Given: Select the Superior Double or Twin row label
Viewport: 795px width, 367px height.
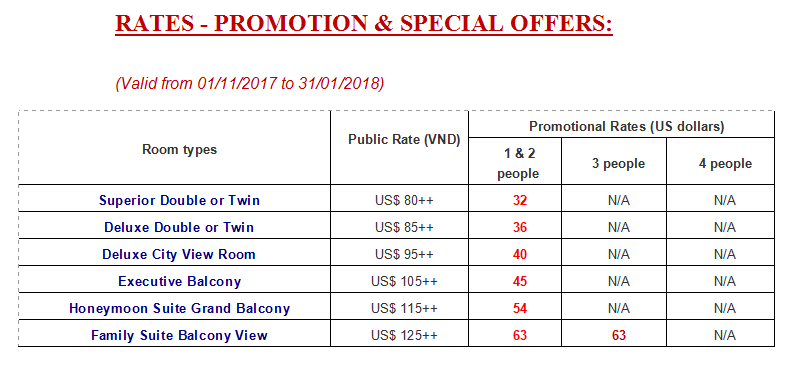Looking at the screenshot, I should [x=179, y=200].
